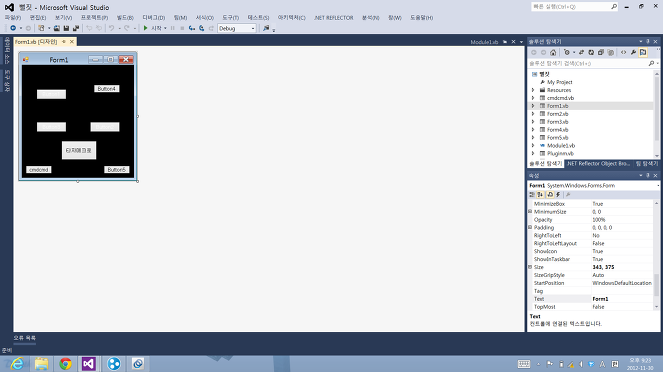Screen dimensions: 663x372
Task: Click the on-screen keyboard tray icon
Action: (x=524, y=364)
